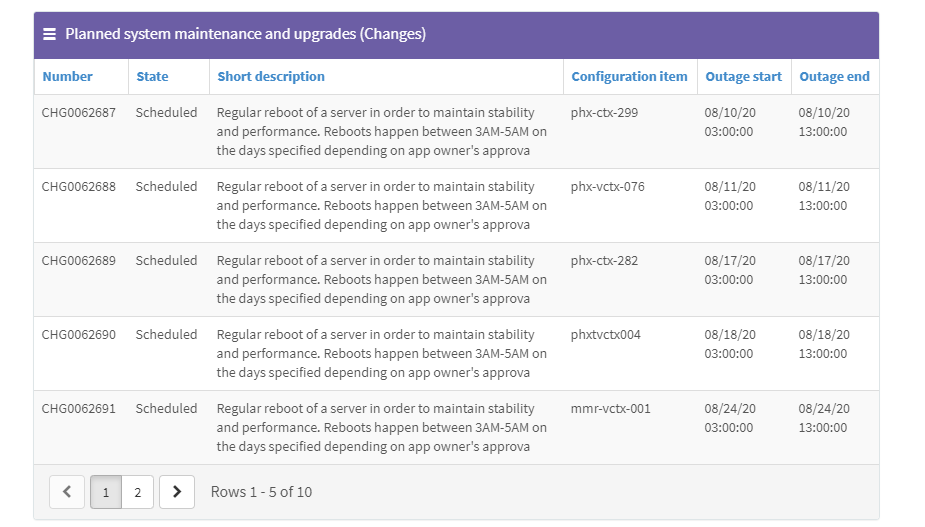
Task: Select change CHG0062689 row
Action: pyautogui.click(x=78, y=261)
